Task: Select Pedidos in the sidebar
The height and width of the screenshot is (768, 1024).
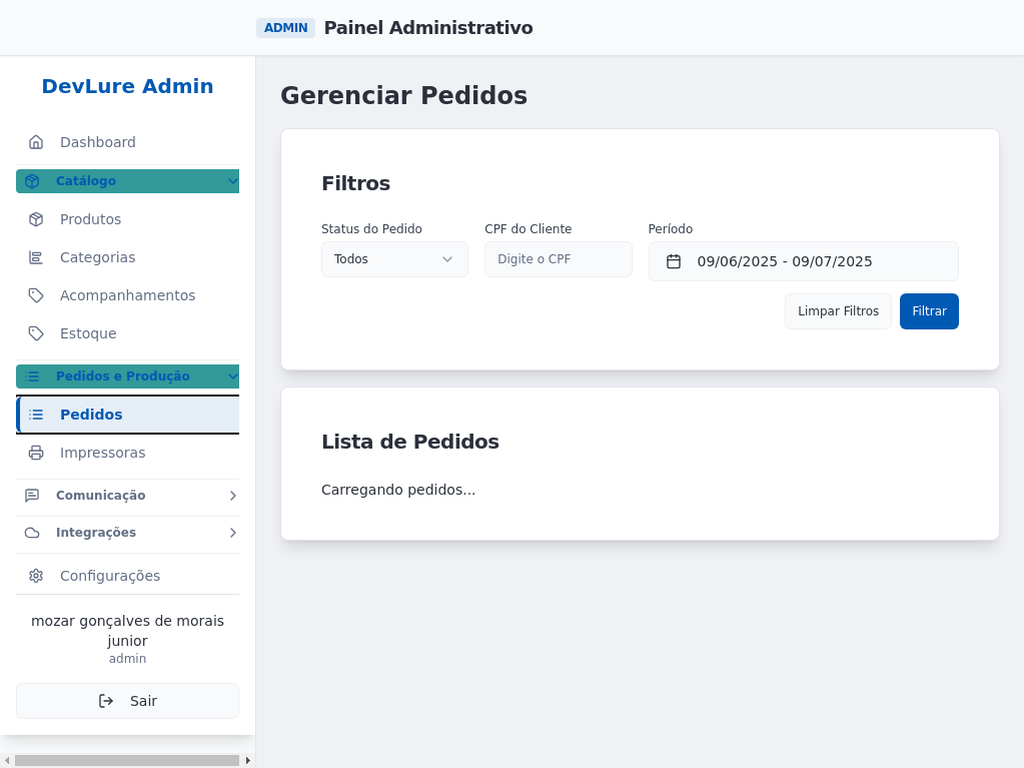Action: pos(128,414)
